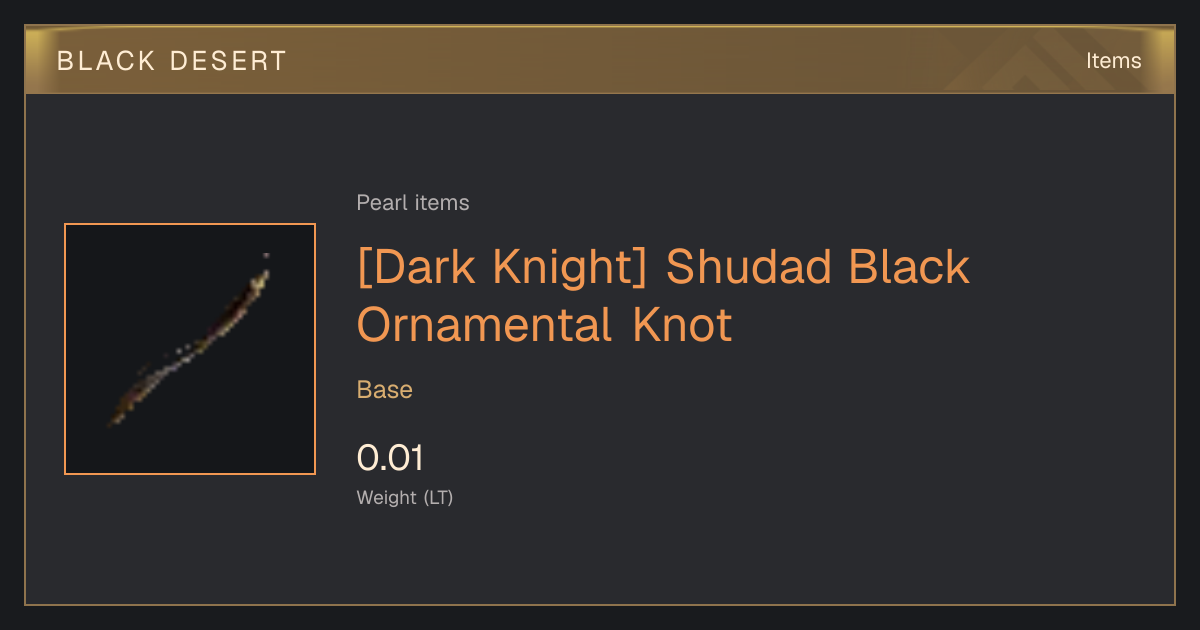Click the gold header banner bar
The height and width of the screenshot is (630, 1200).
point(600,60)
